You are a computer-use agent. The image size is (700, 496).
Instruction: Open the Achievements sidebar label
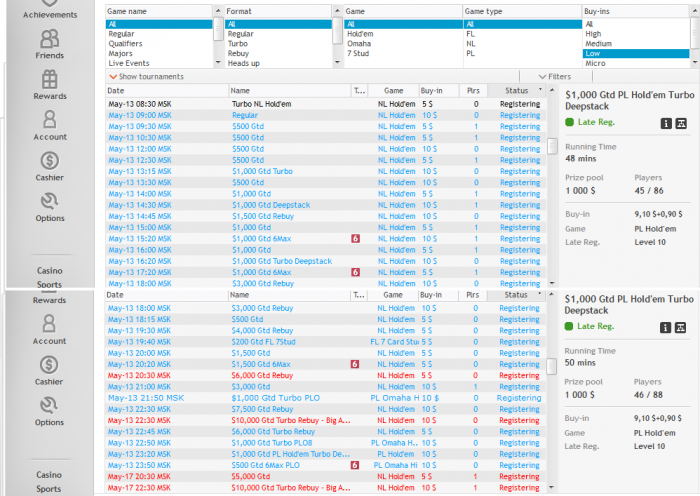(50, 15)
